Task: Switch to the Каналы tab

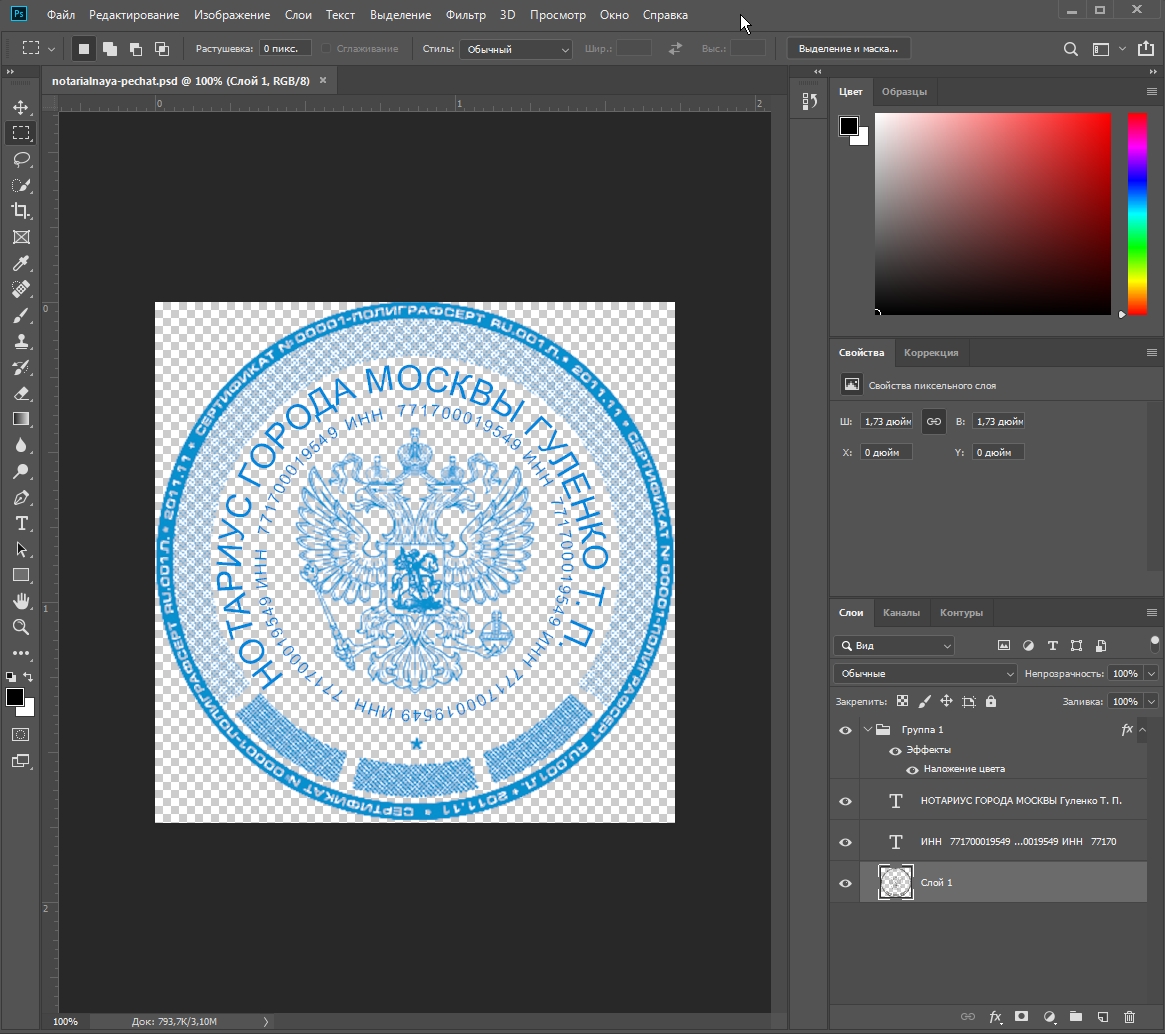Action: tap(901, 613)
